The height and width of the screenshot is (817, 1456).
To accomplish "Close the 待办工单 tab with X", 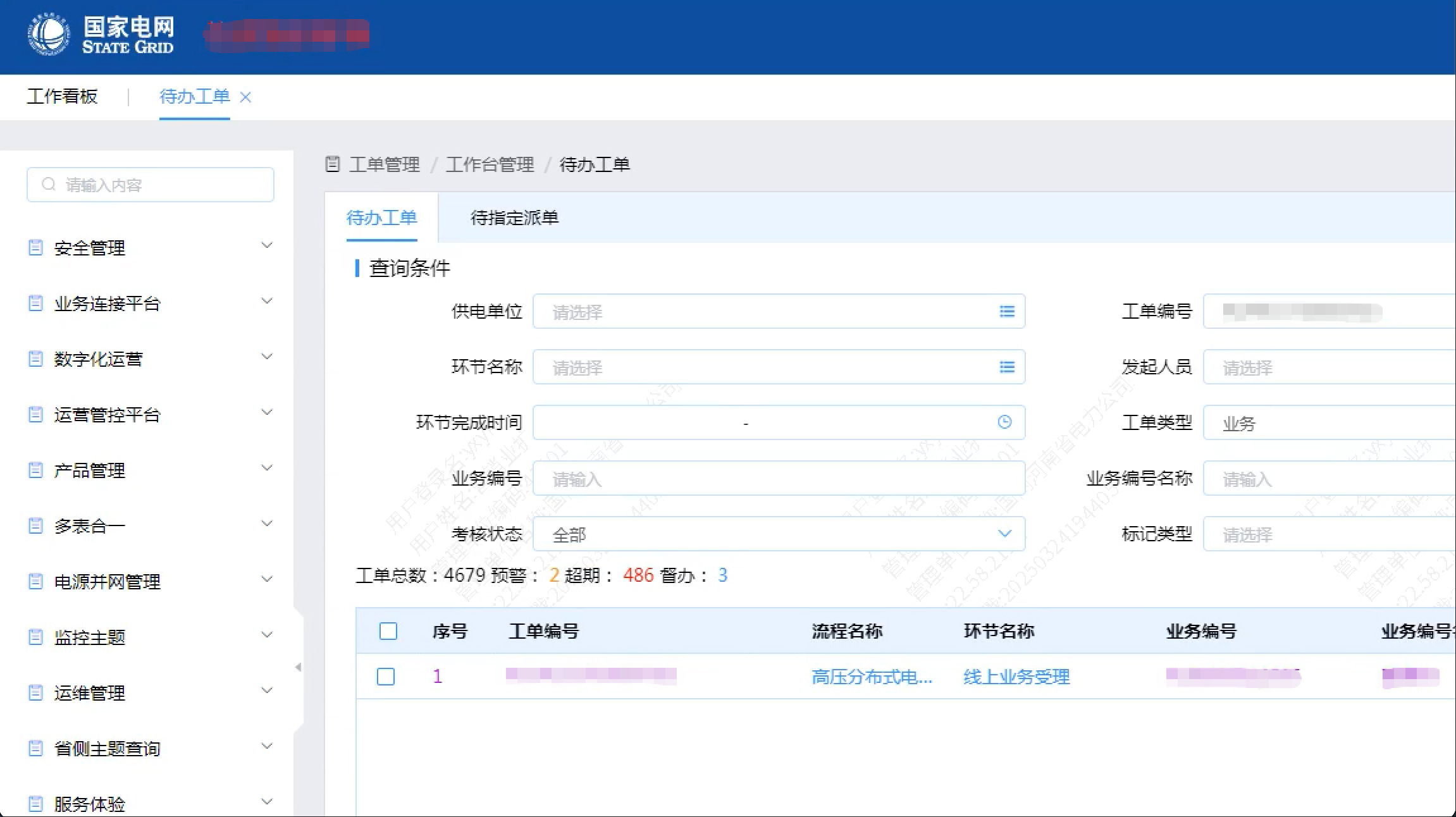I will point(245,97).
